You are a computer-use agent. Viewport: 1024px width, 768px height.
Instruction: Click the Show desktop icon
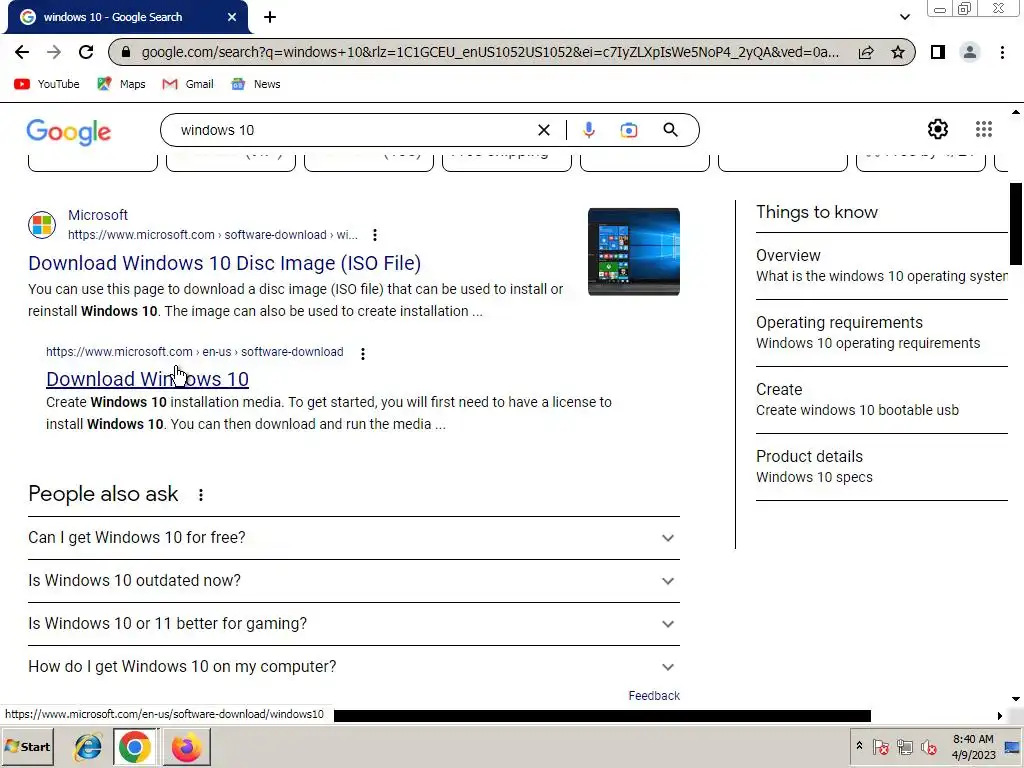tap(1012, 746)
